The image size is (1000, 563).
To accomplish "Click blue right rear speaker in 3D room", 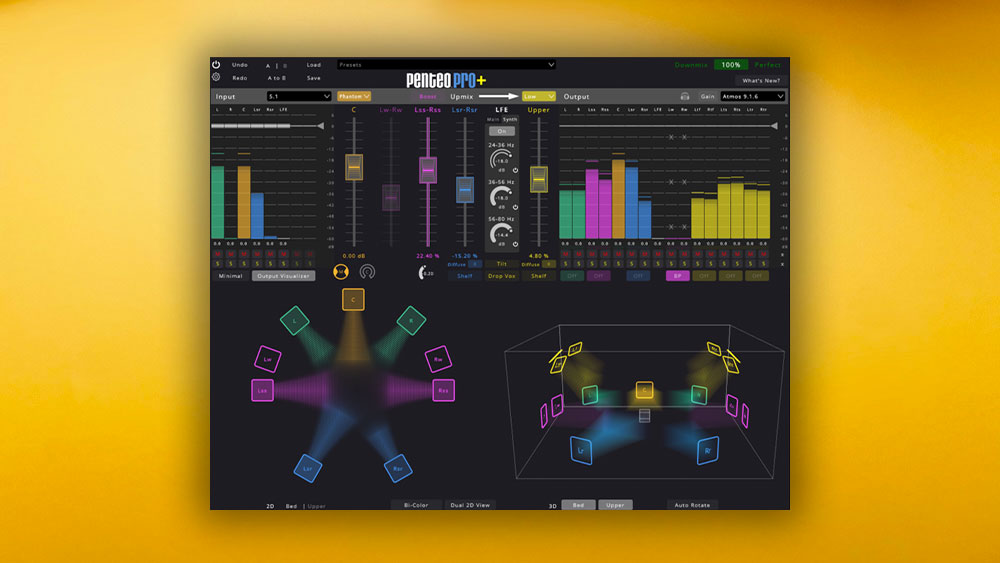I will 708,450.
